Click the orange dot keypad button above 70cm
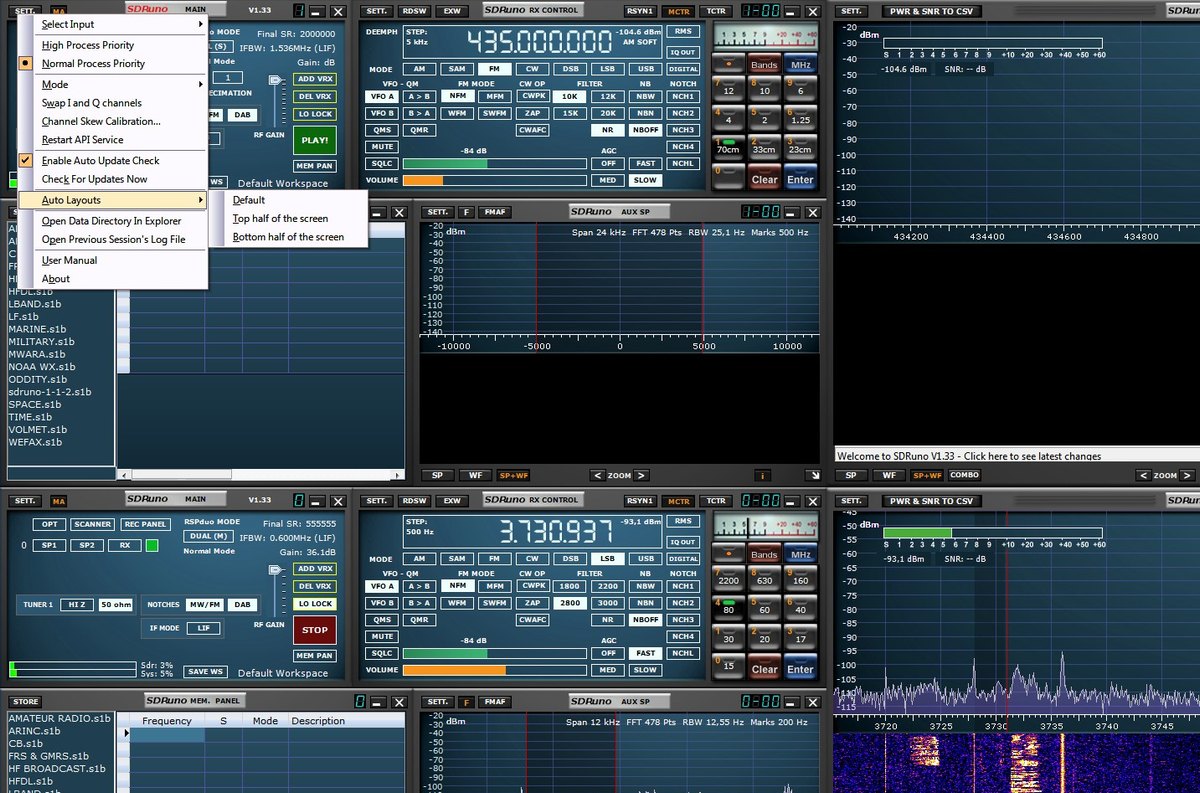The height and width of the screenshot is (793, 1200). point(727,64)
